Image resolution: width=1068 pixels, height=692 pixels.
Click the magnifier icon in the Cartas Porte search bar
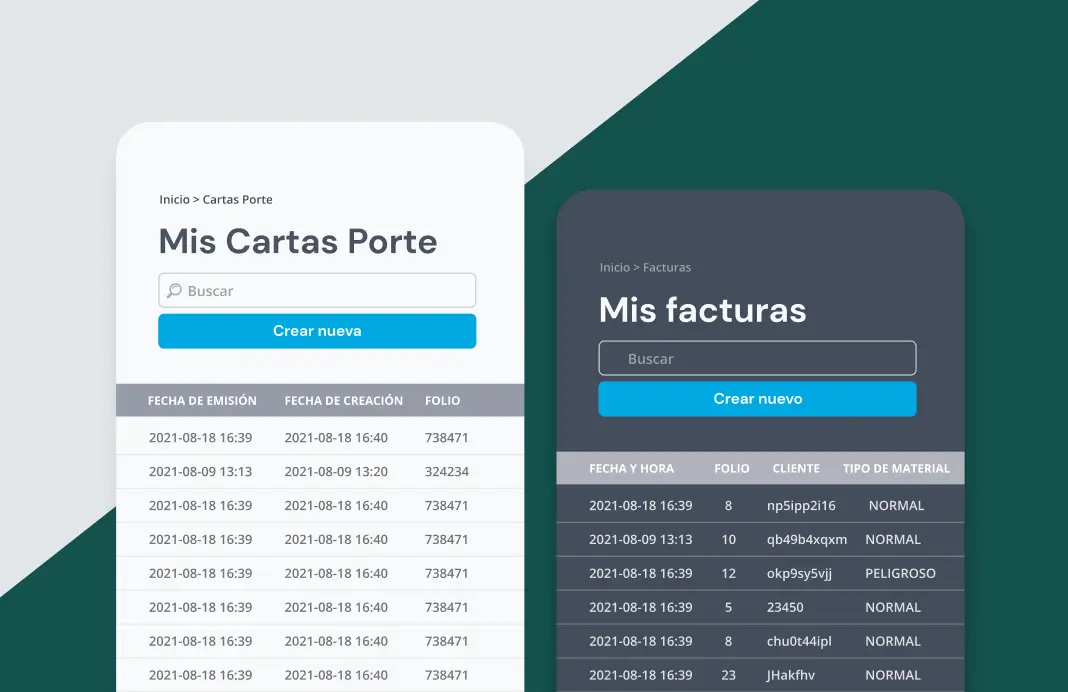coord(174,290)
